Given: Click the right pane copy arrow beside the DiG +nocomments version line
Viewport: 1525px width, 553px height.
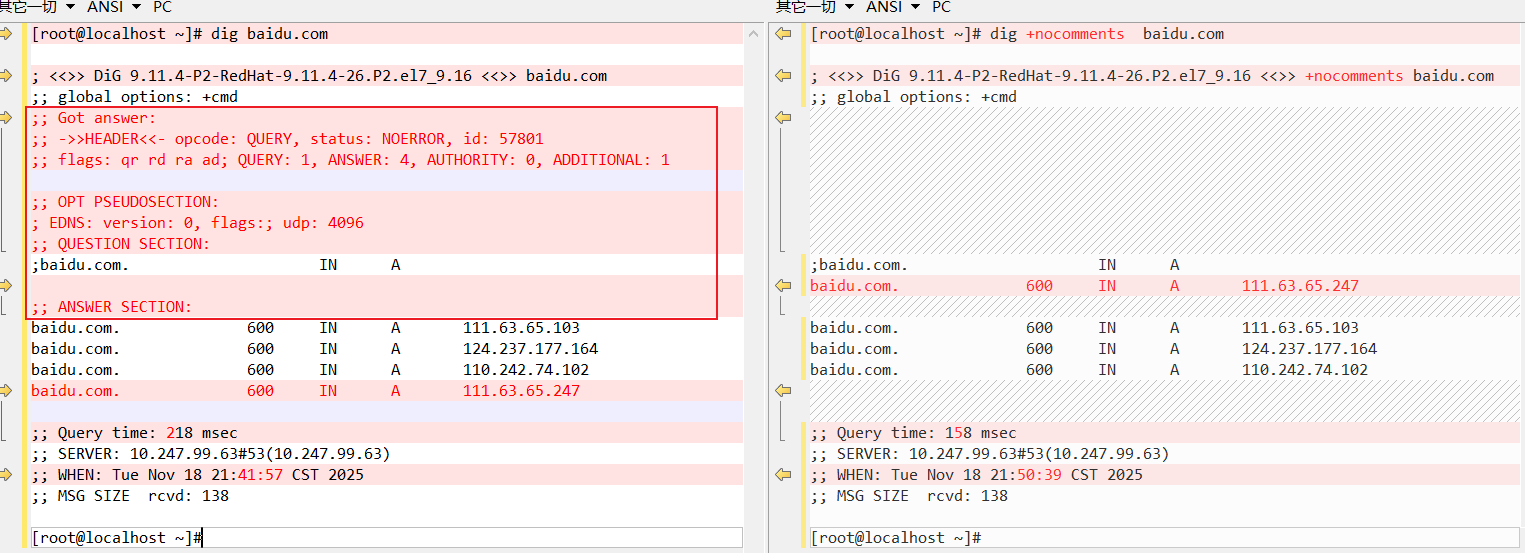Looking at the screenshot, I should (x=785, y=76).
